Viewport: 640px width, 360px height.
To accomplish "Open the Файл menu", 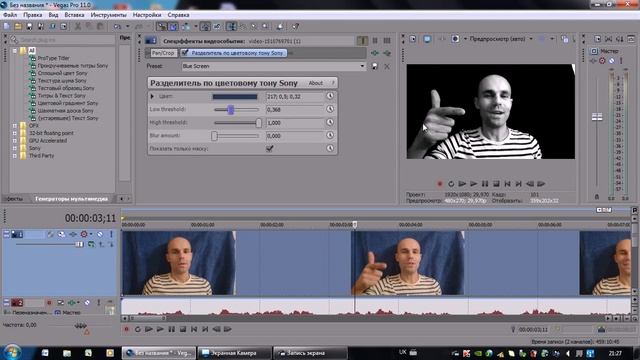I will [x=10, y=15].
